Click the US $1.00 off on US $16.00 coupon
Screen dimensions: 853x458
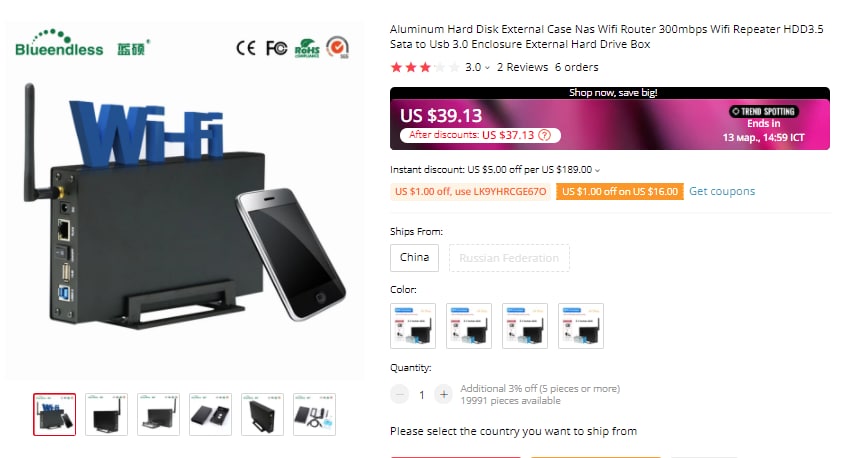click(620, 191)
